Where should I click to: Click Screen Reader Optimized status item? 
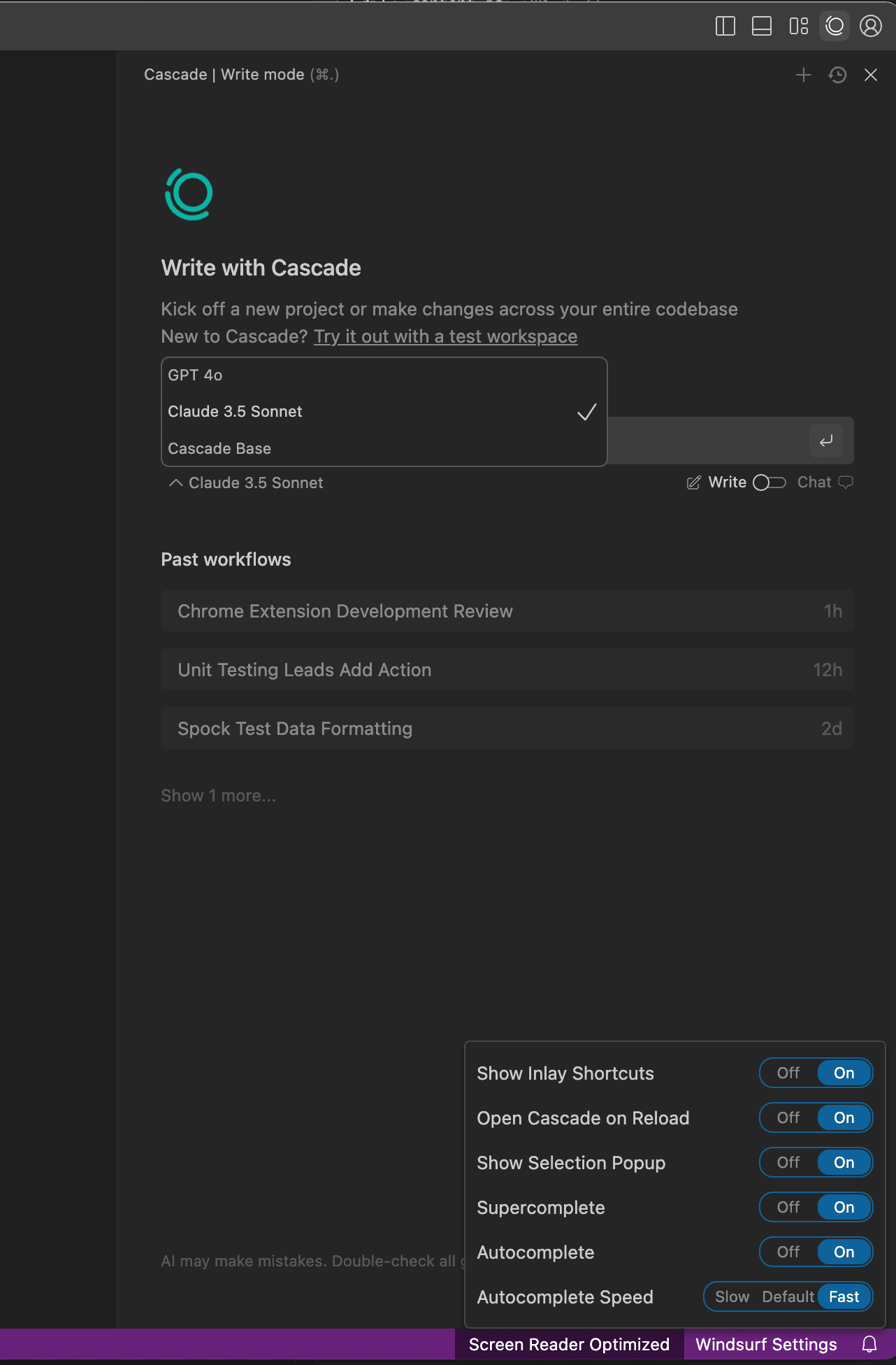point(569,1344)
